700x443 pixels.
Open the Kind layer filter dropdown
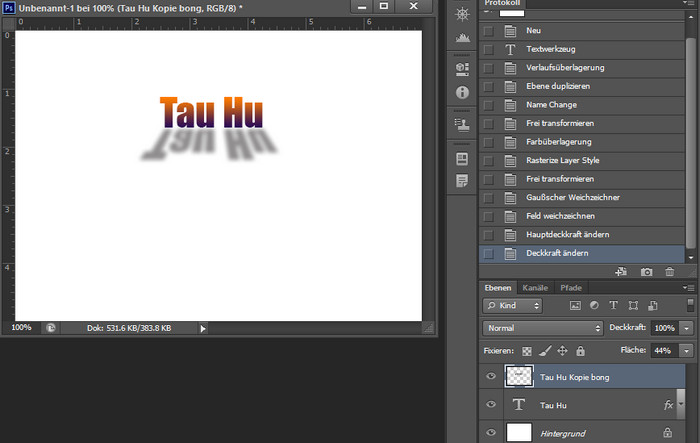[x=512, y=305]
